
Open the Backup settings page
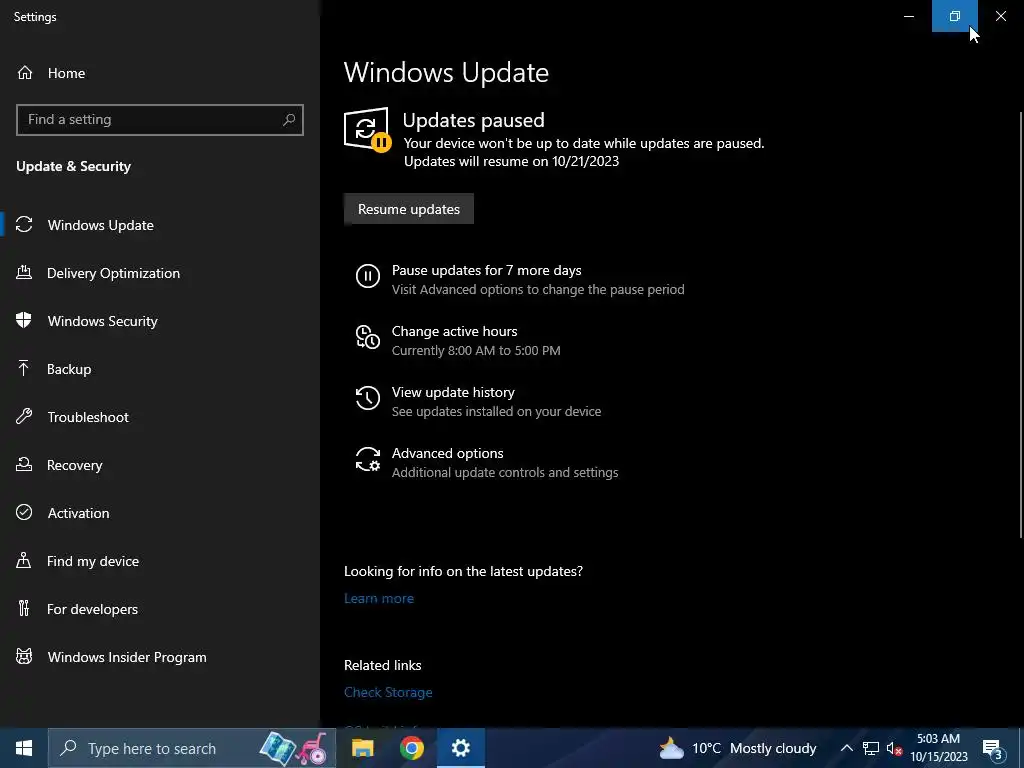coord(159,369)
